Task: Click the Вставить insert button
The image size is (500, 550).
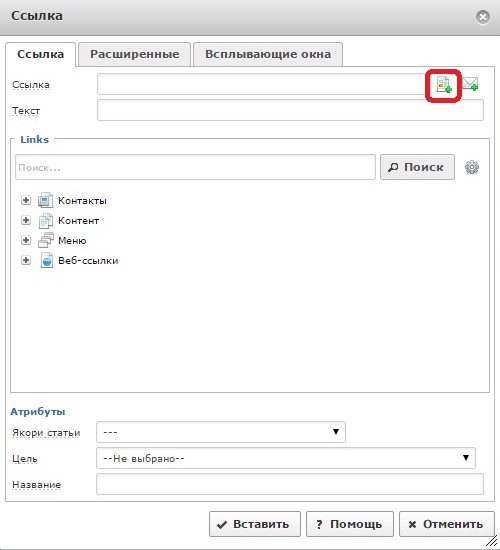Action: coord(255,524)
